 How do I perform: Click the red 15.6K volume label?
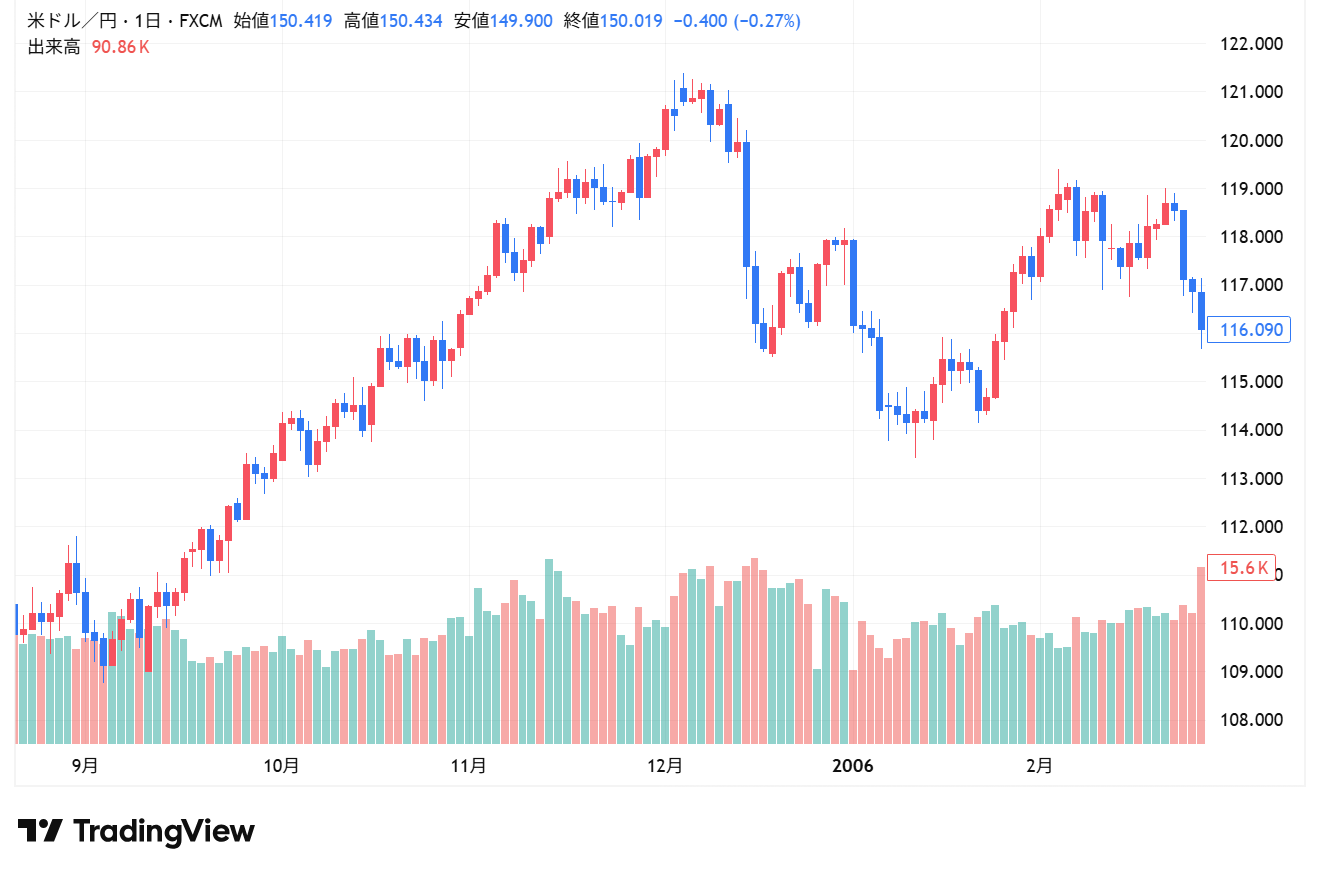[x=1242, y=568]
